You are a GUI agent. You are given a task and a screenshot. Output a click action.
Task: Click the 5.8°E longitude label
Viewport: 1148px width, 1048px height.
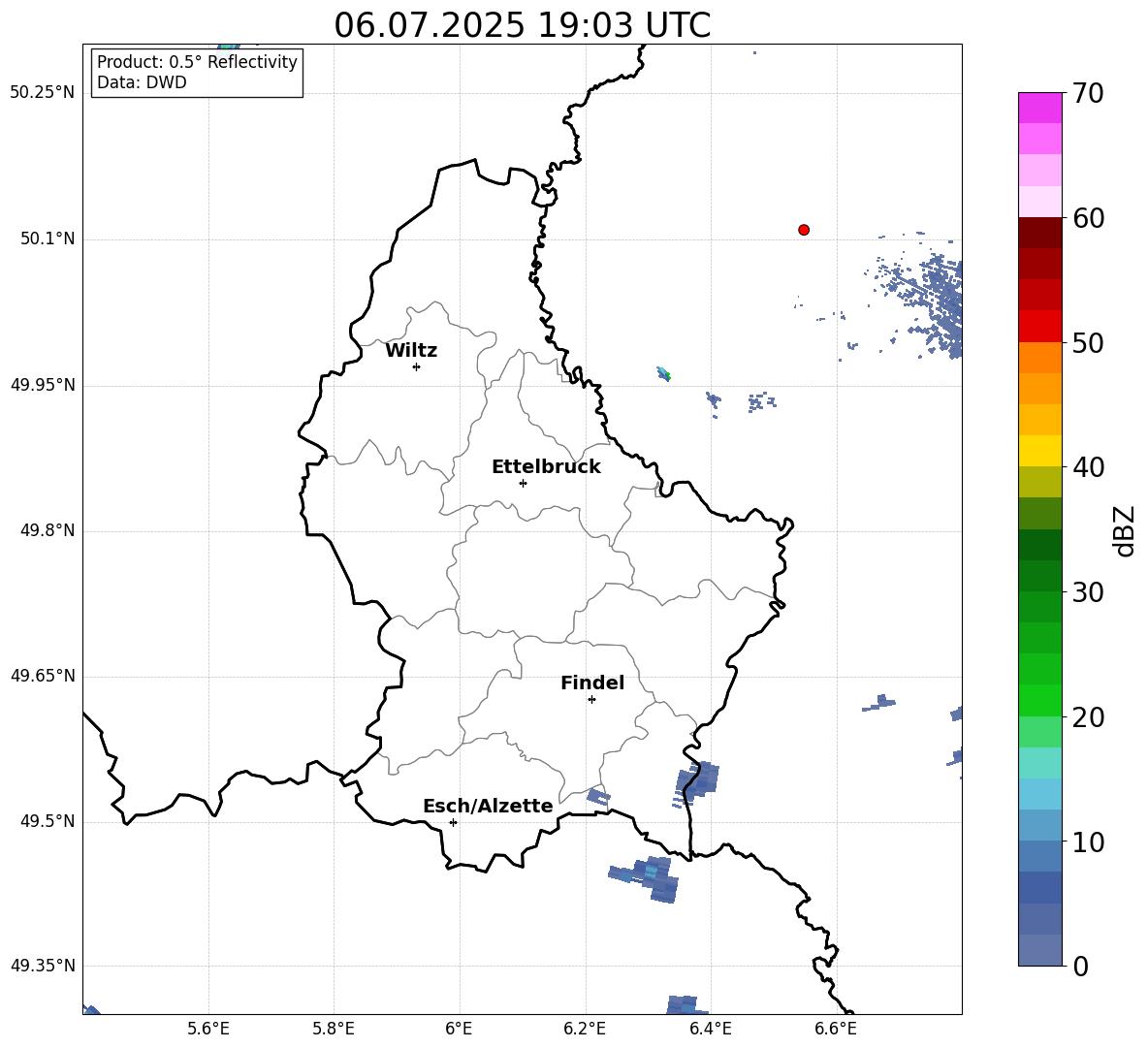pos(334,1029)
